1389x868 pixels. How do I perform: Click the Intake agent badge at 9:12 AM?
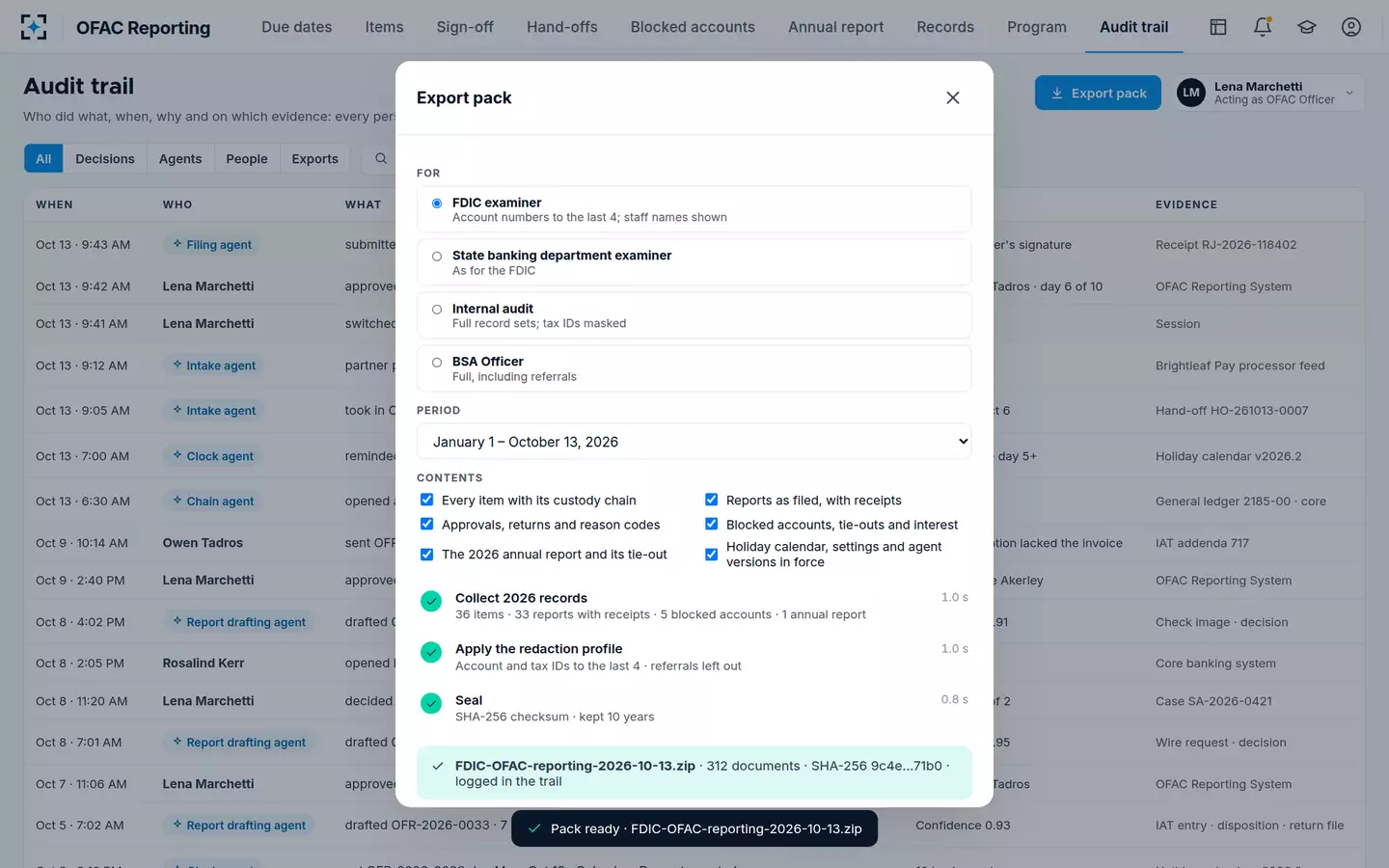pyautogui.click(x=213, y=366)
